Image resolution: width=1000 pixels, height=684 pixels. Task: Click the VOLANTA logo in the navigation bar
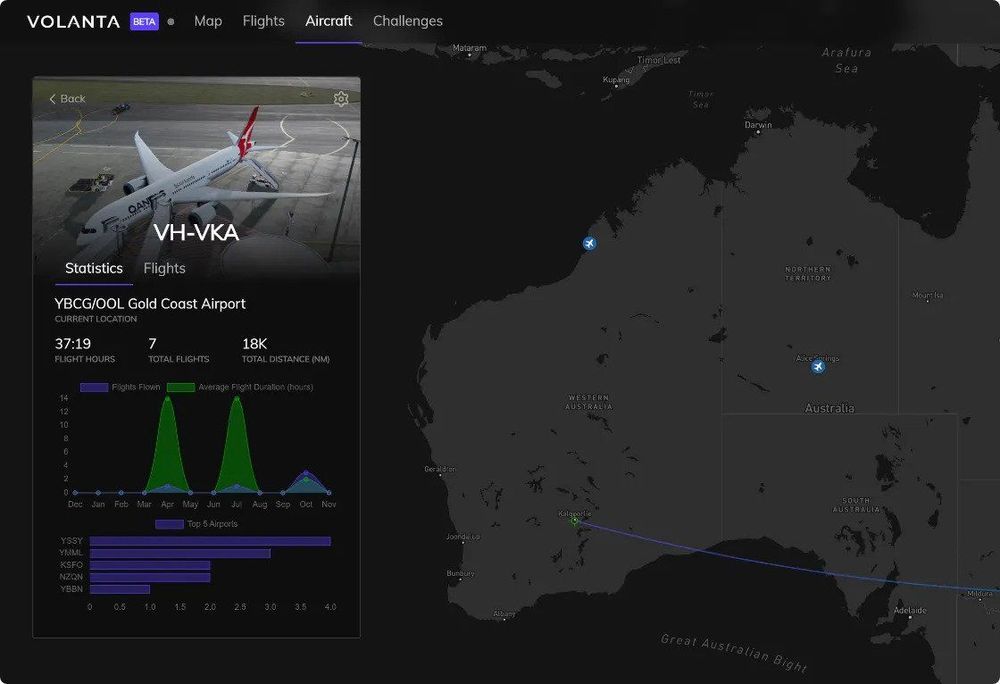click(70, 20)
